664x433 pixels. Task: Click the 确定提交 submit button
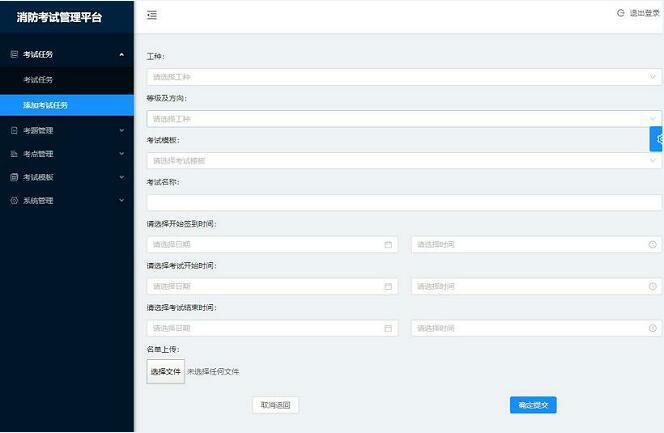pos(532,405)
